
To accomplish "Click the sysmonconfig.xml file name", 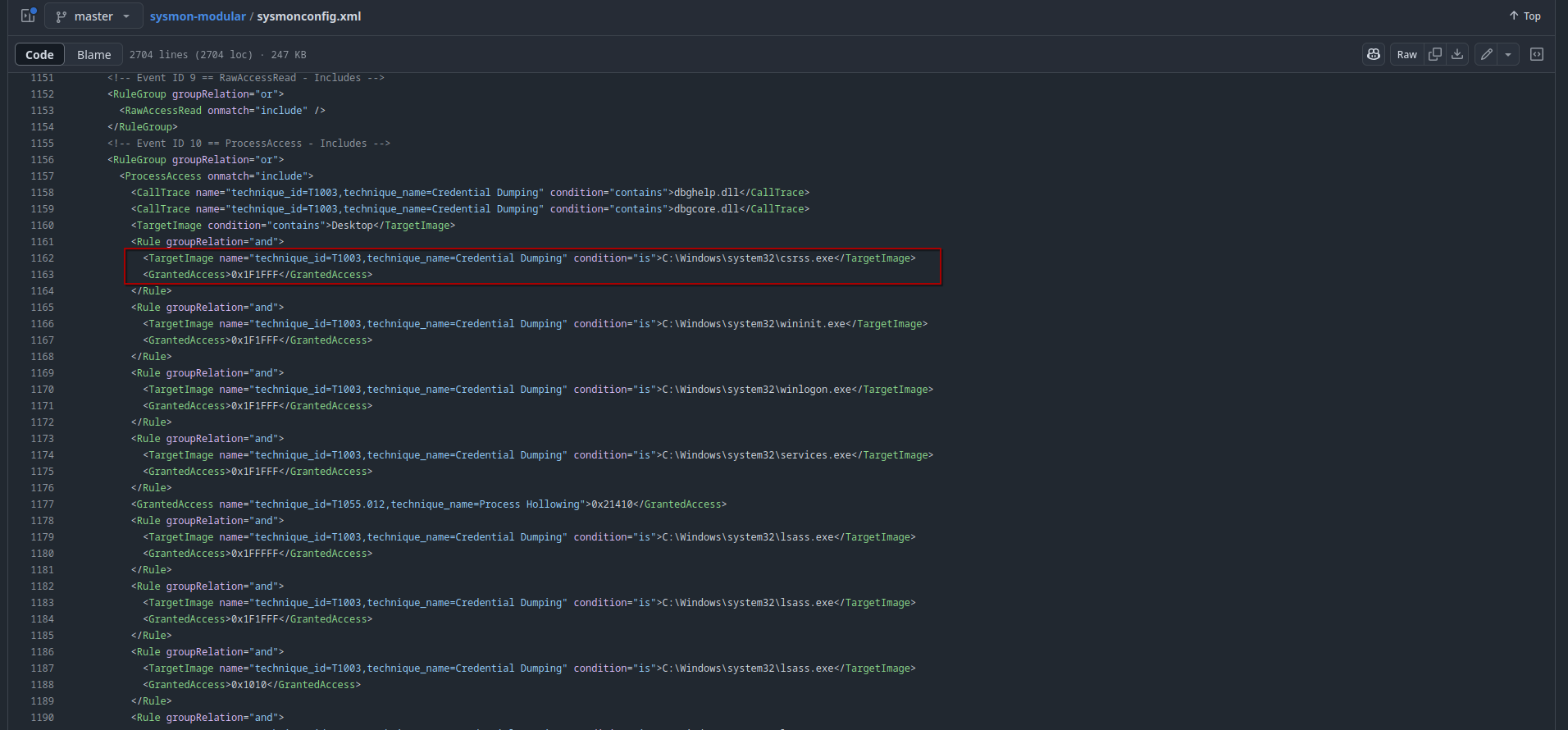I will pyautogui.click(x=309, y=16).
